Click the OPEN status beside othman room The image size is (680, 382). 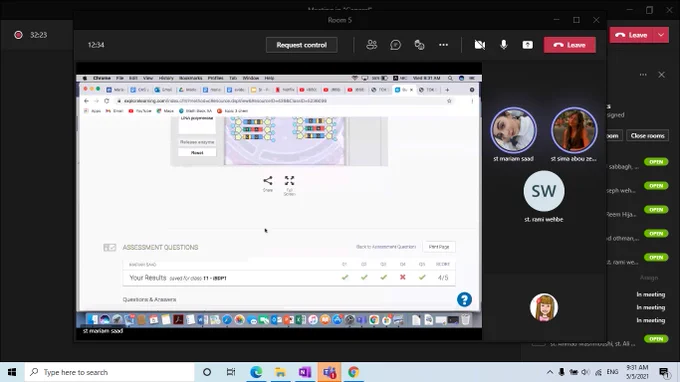(656, 233)
